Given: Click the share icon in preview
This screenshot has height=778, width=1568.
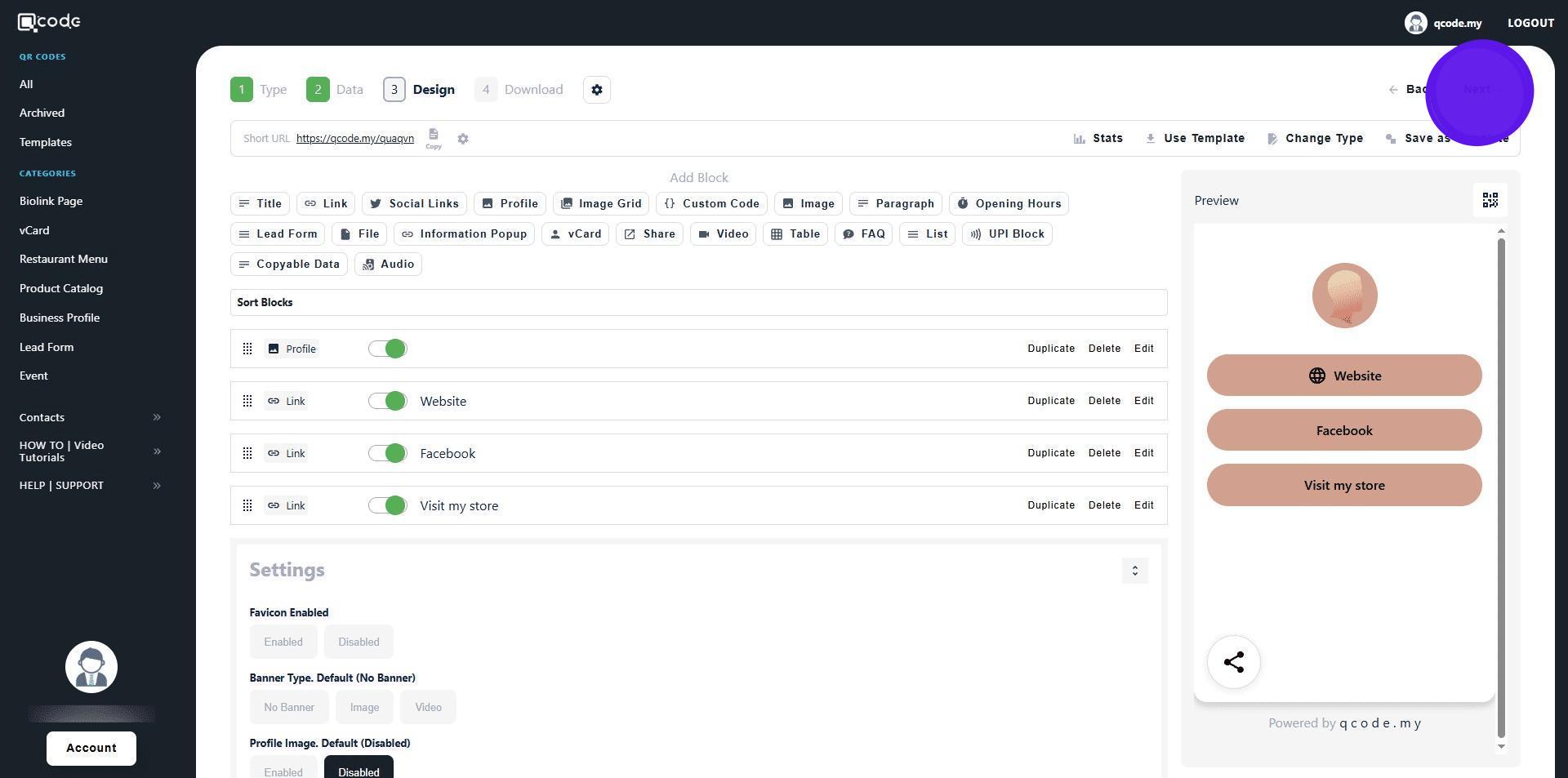Looking at the screenshot, I should point(1233,662).
